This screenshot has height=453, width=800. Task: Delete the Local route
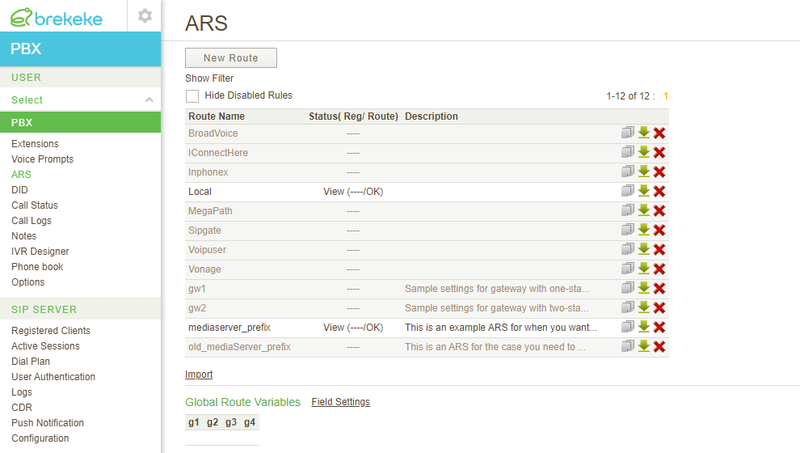659,191
